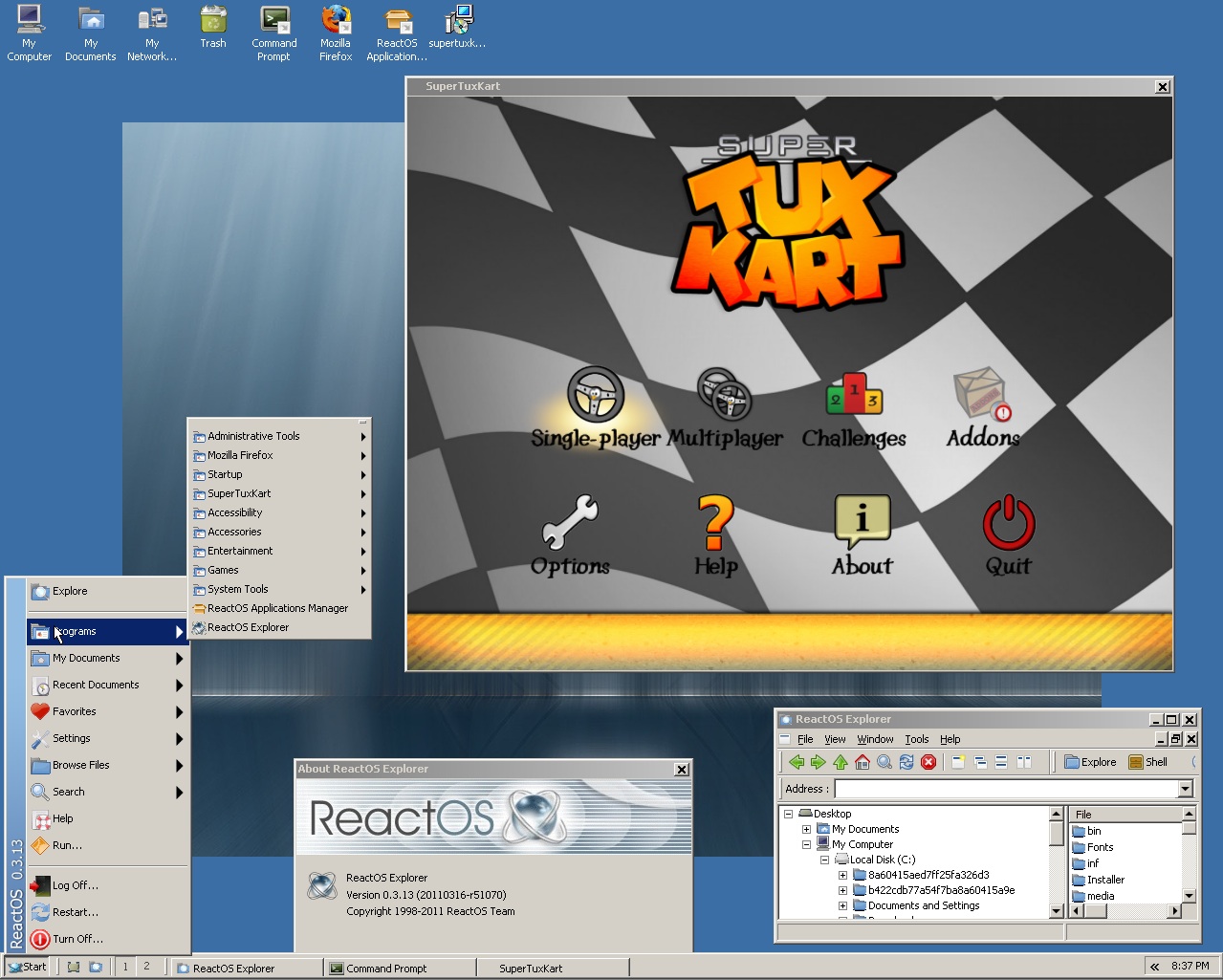
Task: Open the Window menu in ReactOS Explorer
Action: (875, 739)
